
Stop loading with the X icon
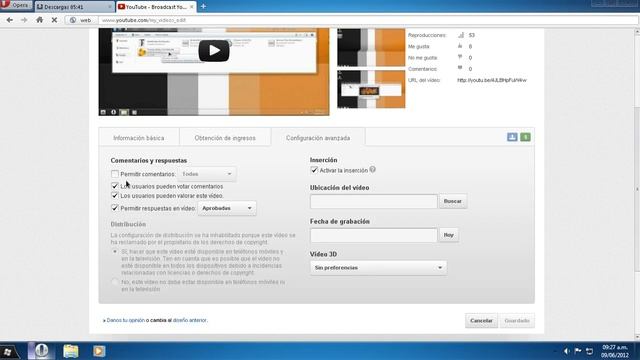[x=54, y=20]
